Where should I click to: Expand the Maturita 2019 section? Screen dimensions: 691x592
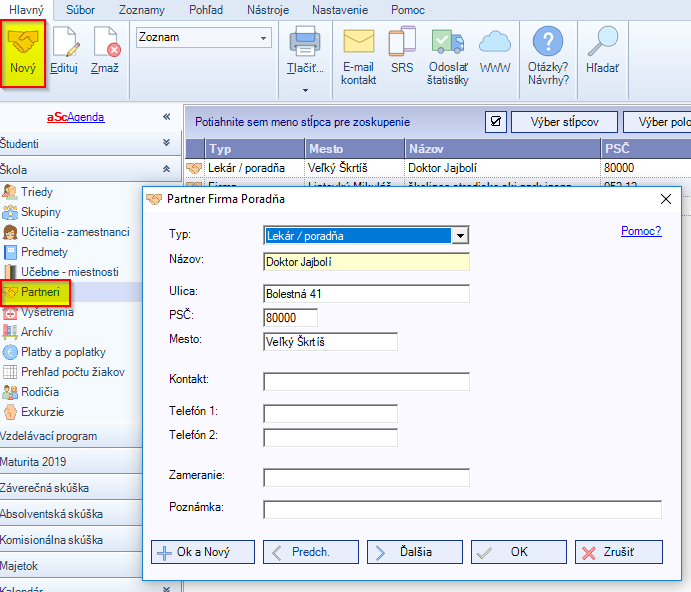(71, 462)
